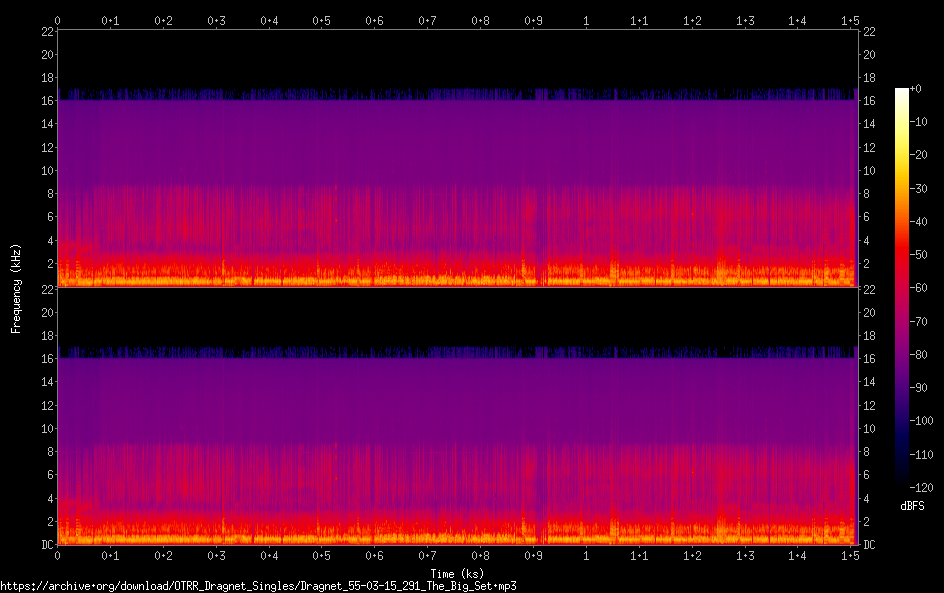Click the 'dBFS' label under the color scale
Screen dimensions: 944x593
click(x=912, y=507)
